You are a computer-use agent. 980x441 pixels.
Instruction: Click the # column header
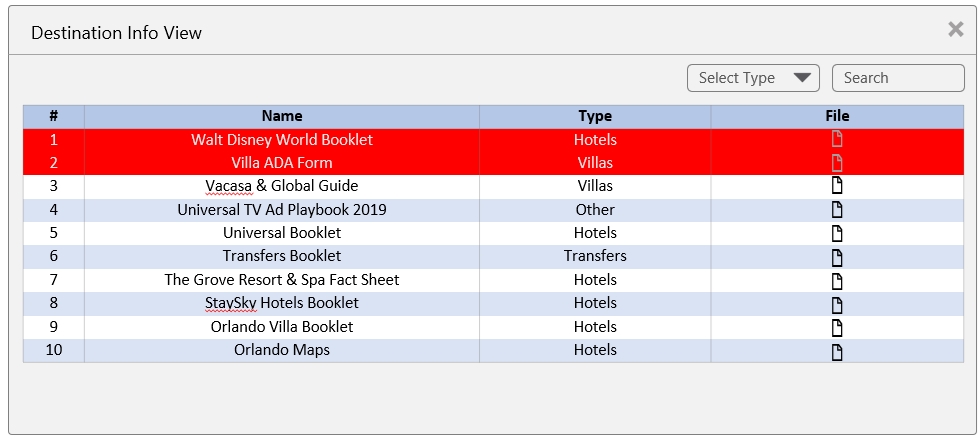coord(53,116)
